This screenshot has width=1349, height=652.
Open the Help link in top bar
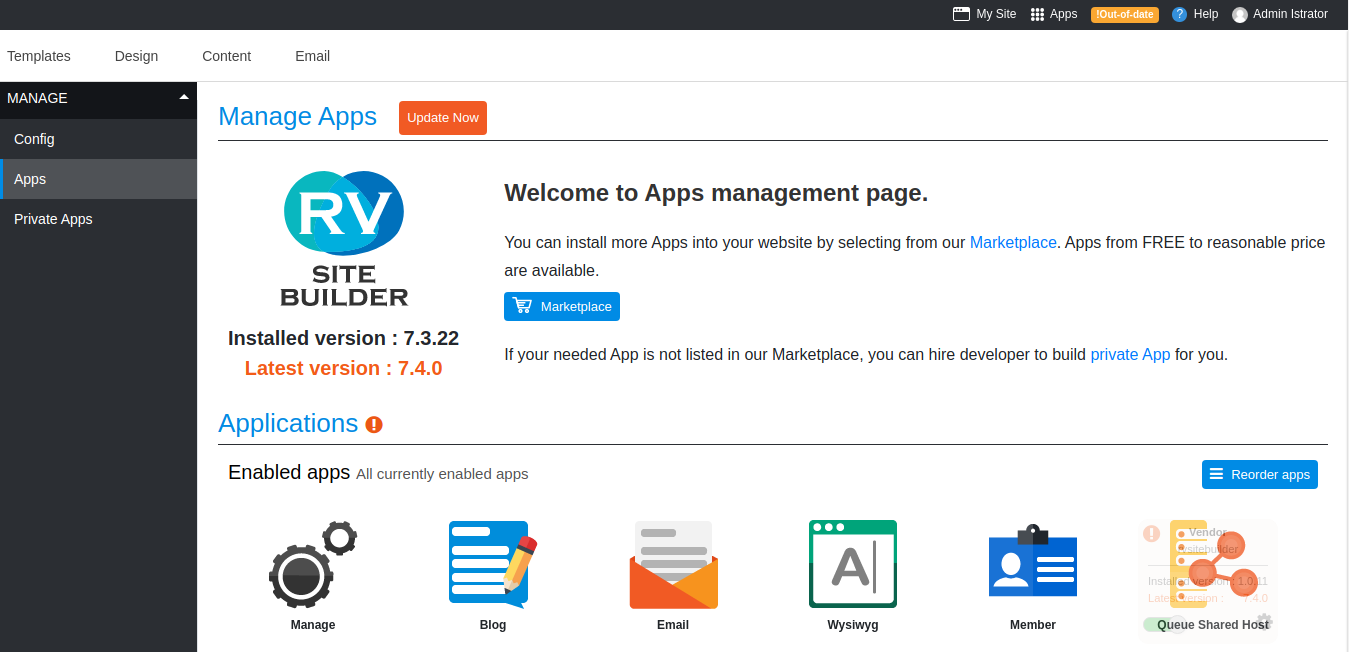pyautogui.click(x=1206, y=14)
